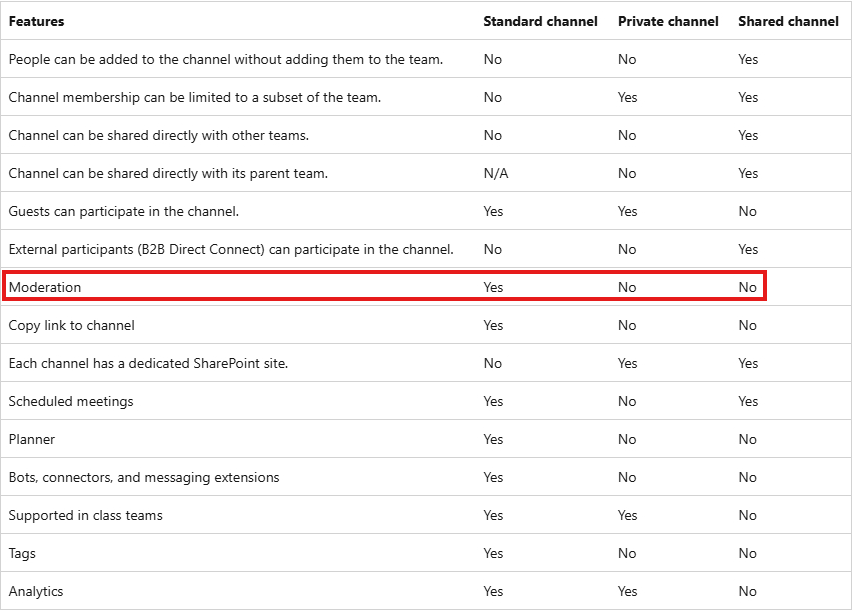The height and width of the screenshot is (610, 854).
Task: Click the Features column header
Action: (x=36, y=21)
